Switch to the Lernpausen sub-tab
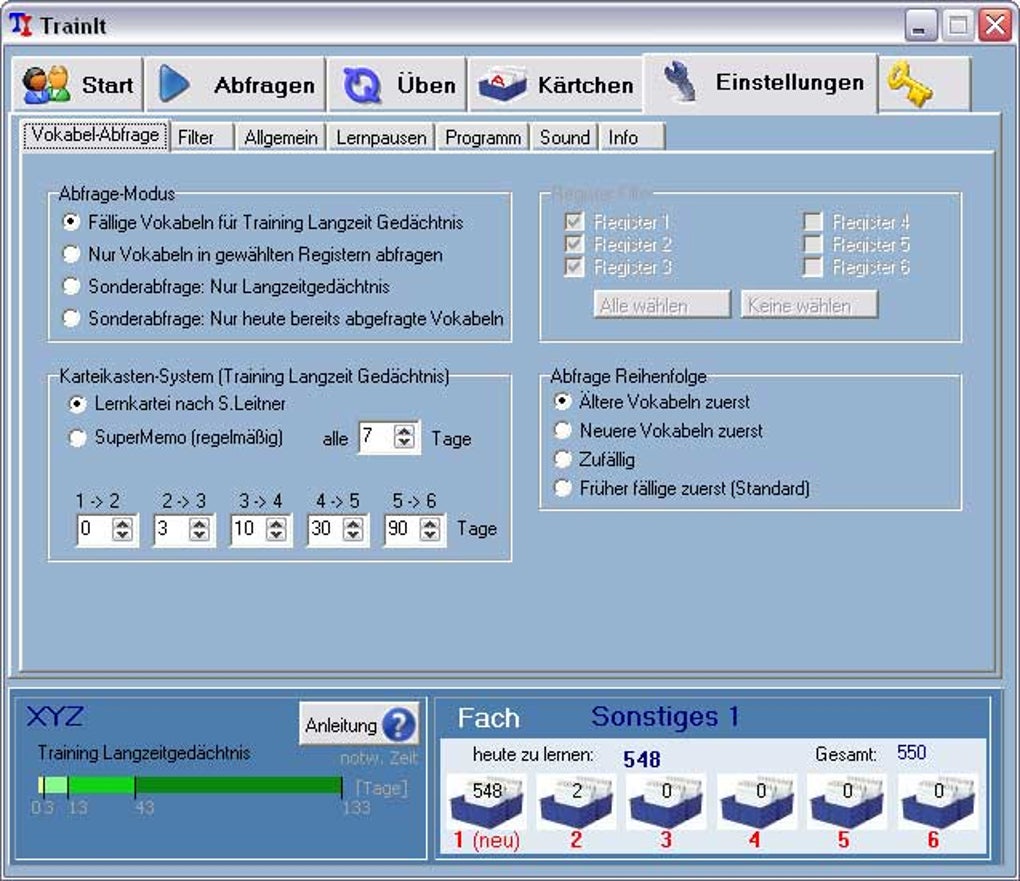Screen dimensions: 1020x881 click(381, 137)
